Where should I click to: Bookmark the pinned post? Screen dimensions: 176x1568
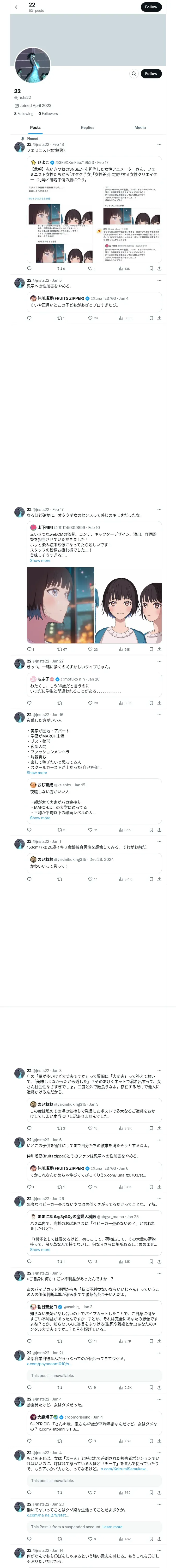(151, 268)
